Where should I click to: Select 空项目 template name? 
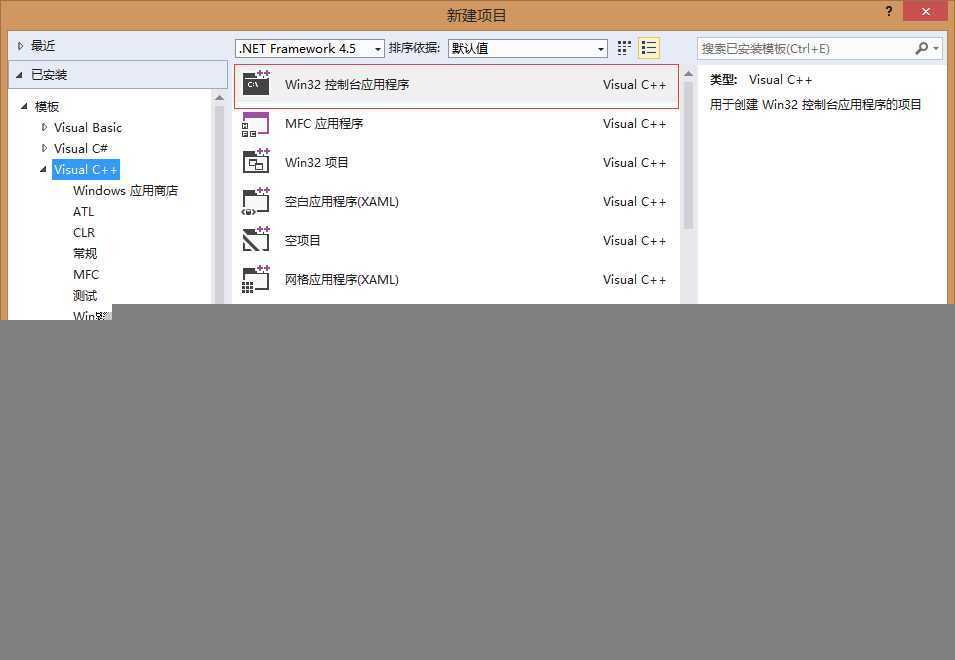tap(302, 240)
